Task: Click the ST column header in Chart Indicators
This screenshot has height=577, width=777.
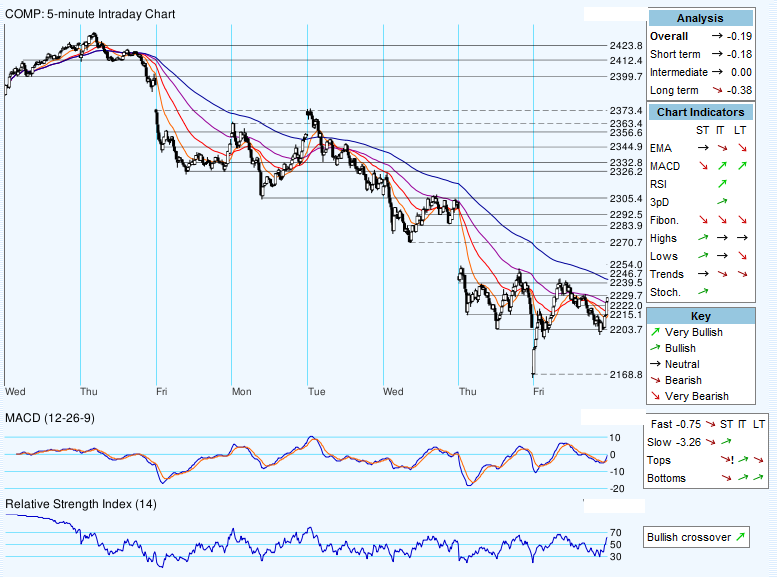Action: (702, 130)
